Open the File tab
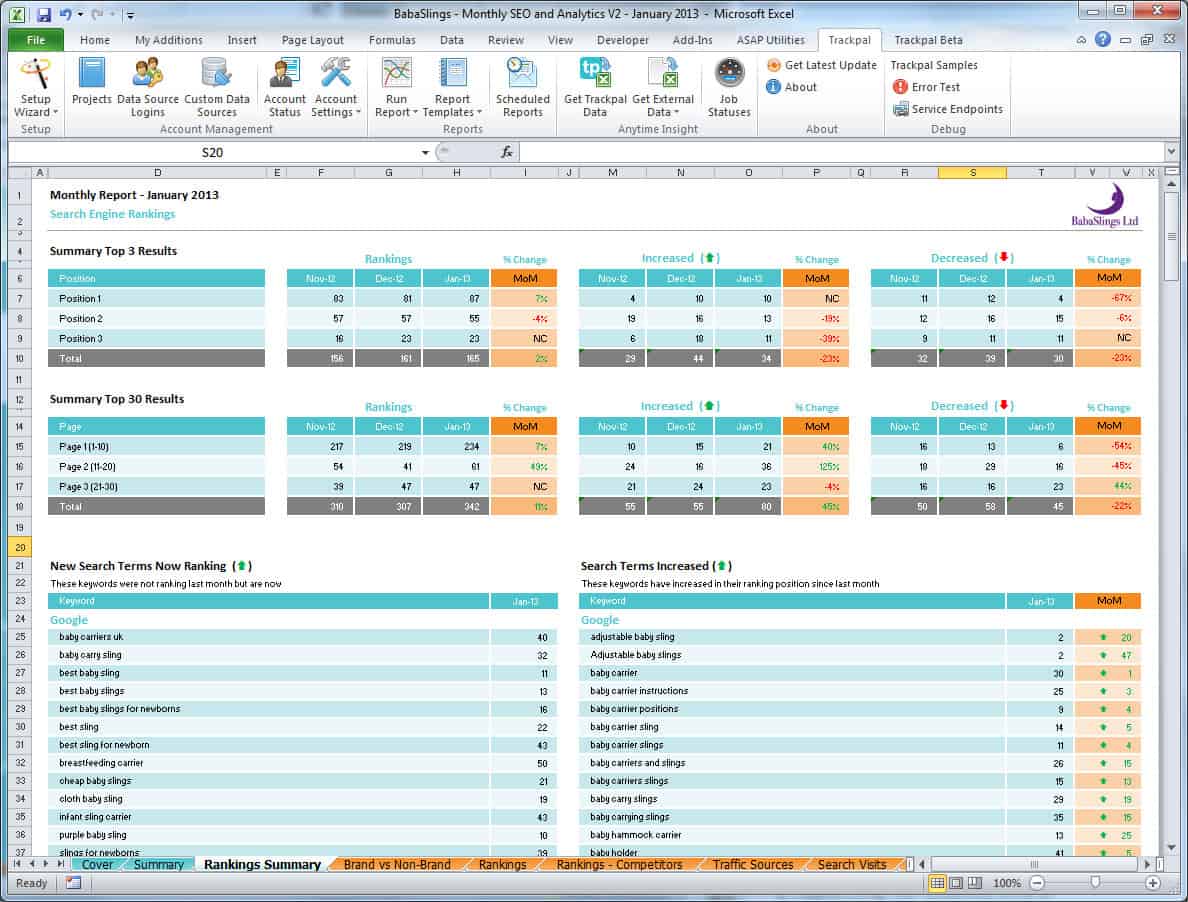 point(36,40)
